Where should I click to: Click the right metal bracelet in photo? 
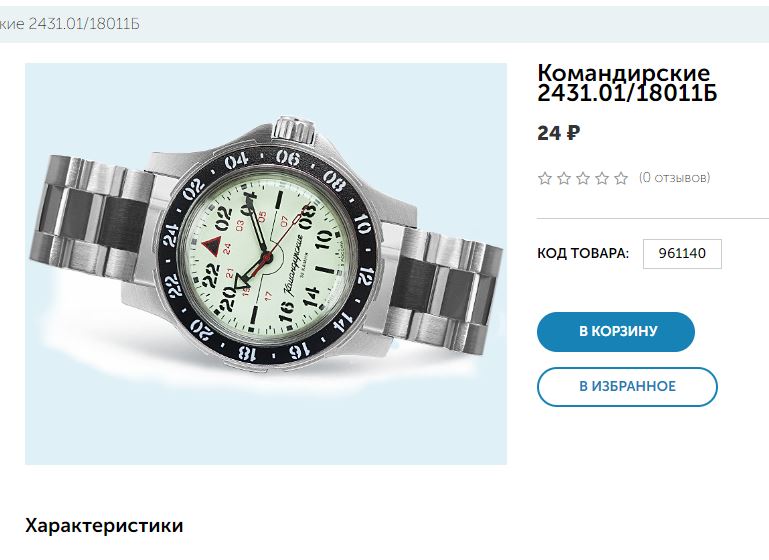click(444, 288)
